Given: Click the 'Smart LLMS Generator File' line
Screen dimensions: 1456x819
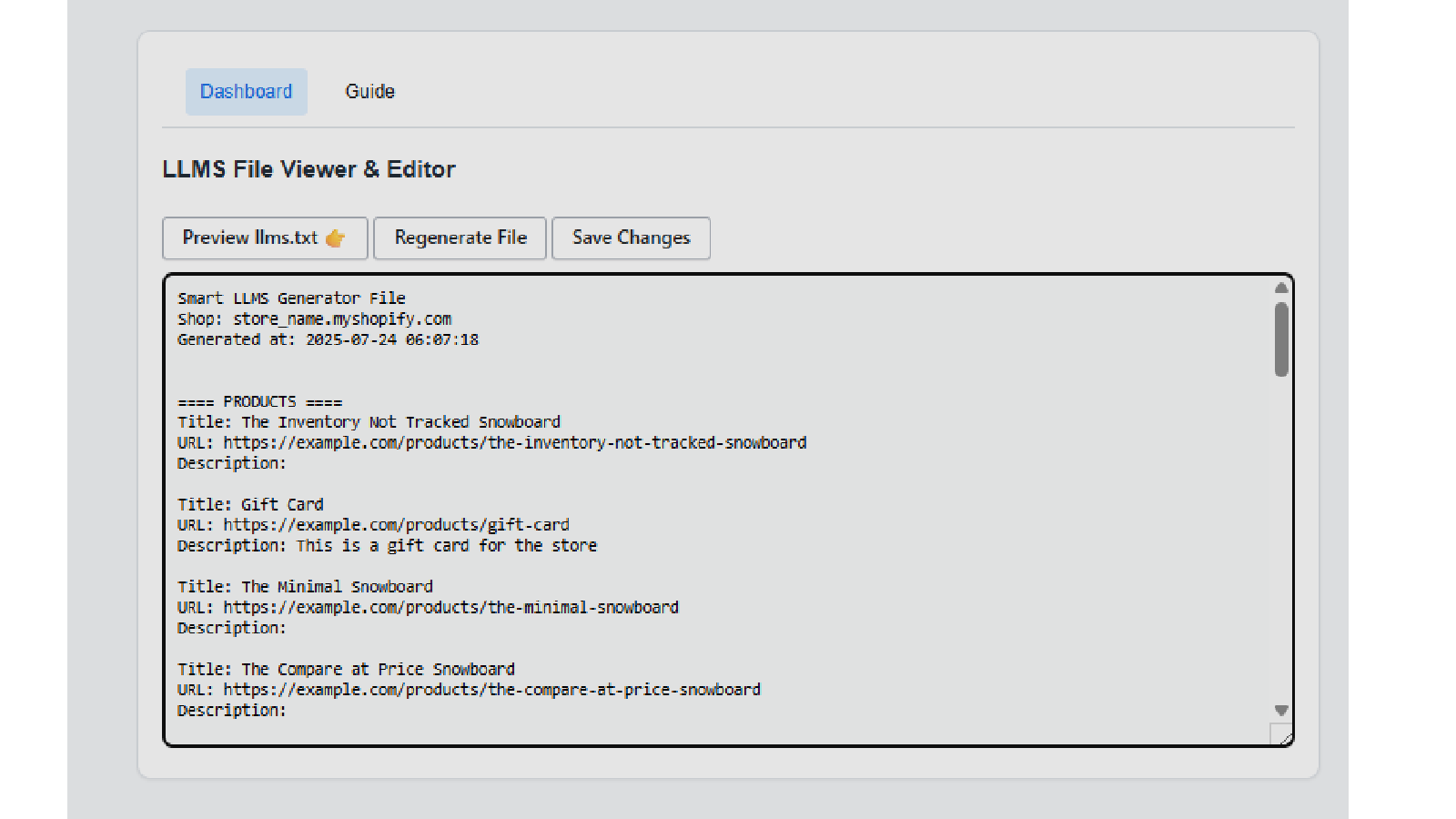Looking at the screenshot, I should pos(291,298).
